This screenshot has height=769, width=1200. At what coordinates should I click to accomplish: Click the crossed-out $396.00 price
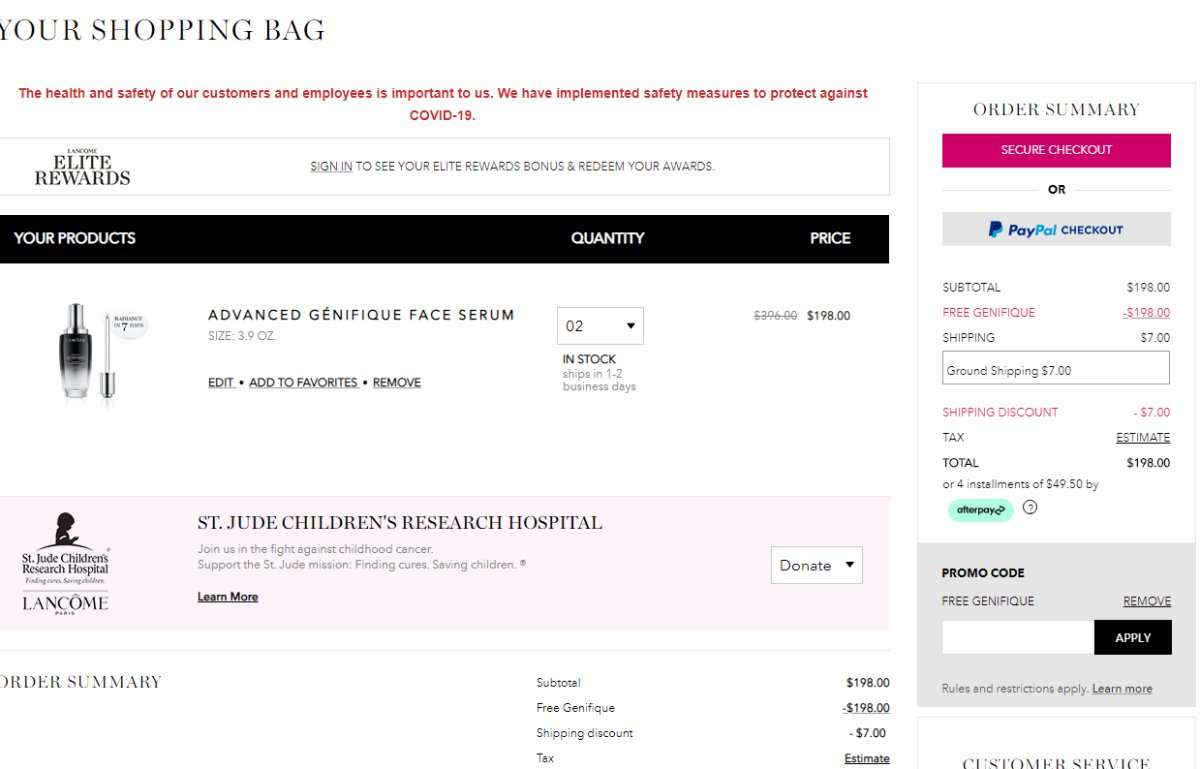click(x=775, y=315)
